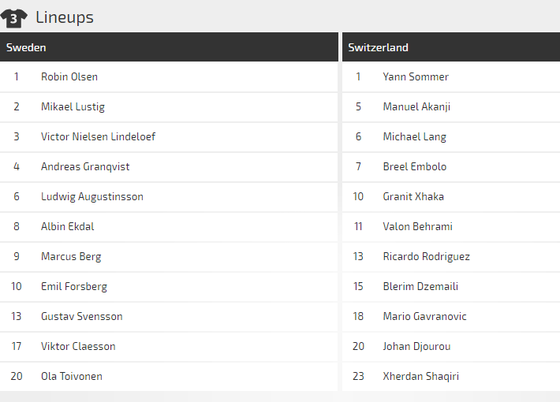Select the Sweden team header

click(x=169, y=47)
